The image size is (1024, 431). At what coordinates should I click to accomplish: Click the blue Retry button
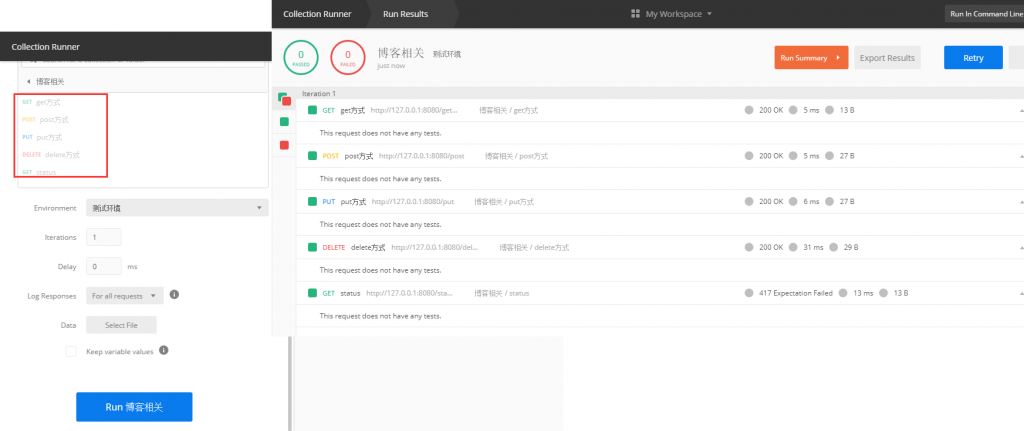point(973,57)
